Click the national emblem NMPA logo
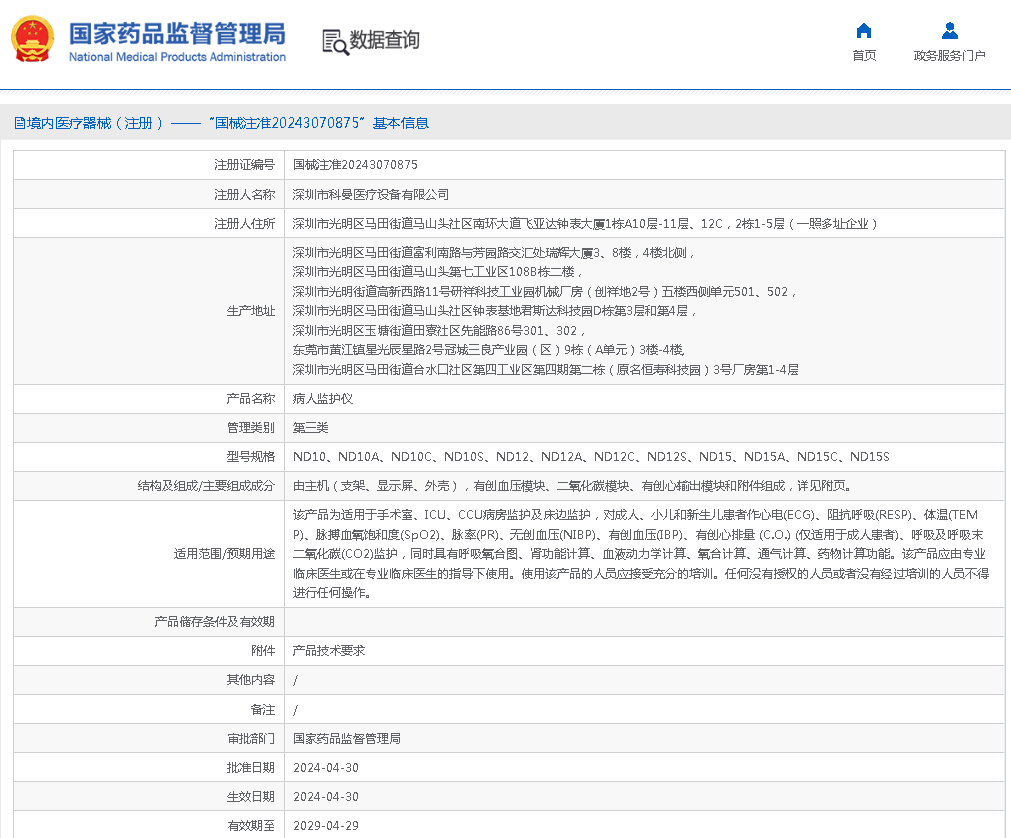This screenshot has height=838, width=1011. pos(33,40)
